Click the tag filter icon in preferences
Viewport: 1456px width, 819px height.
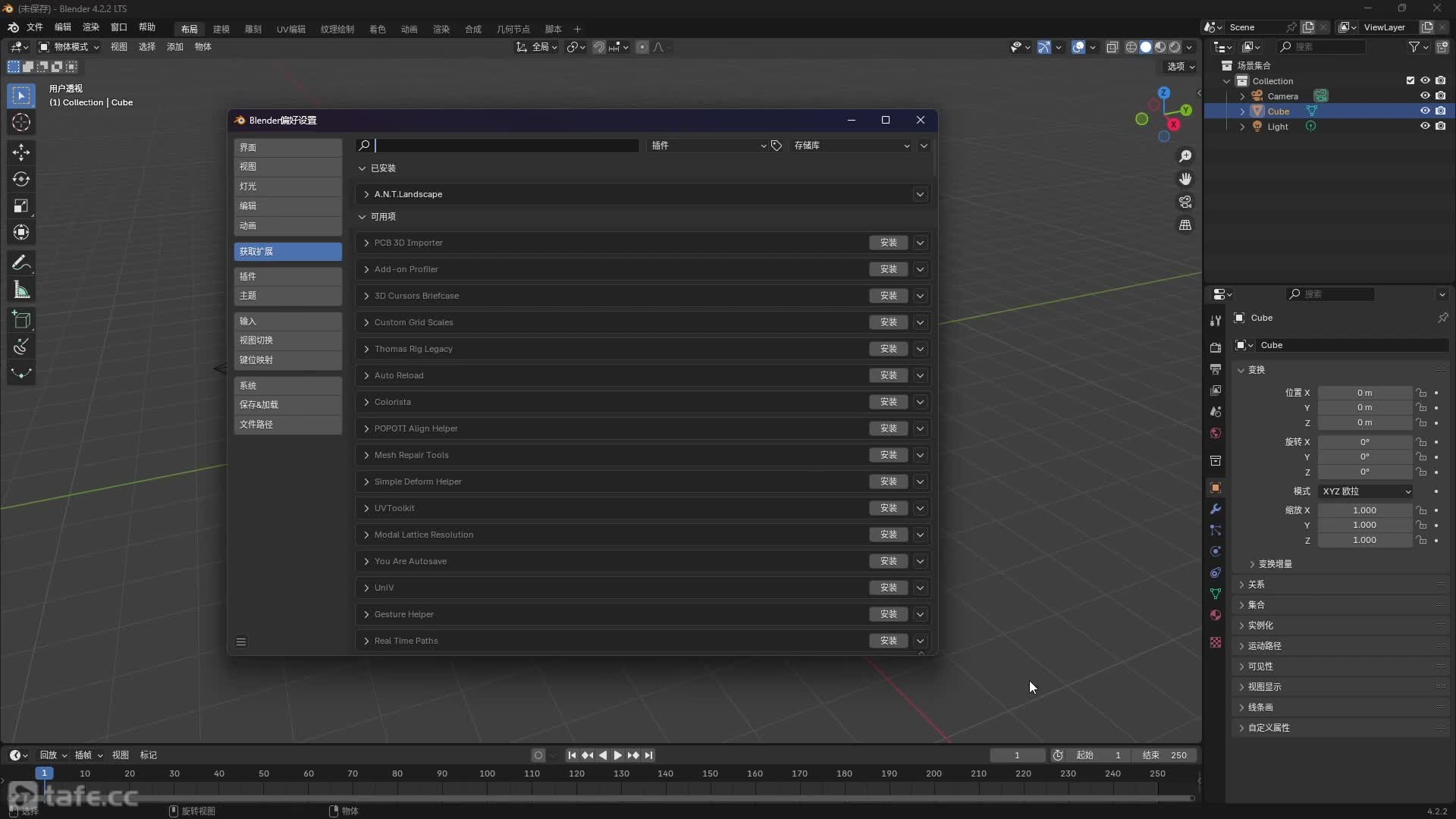tap(777, 146)
